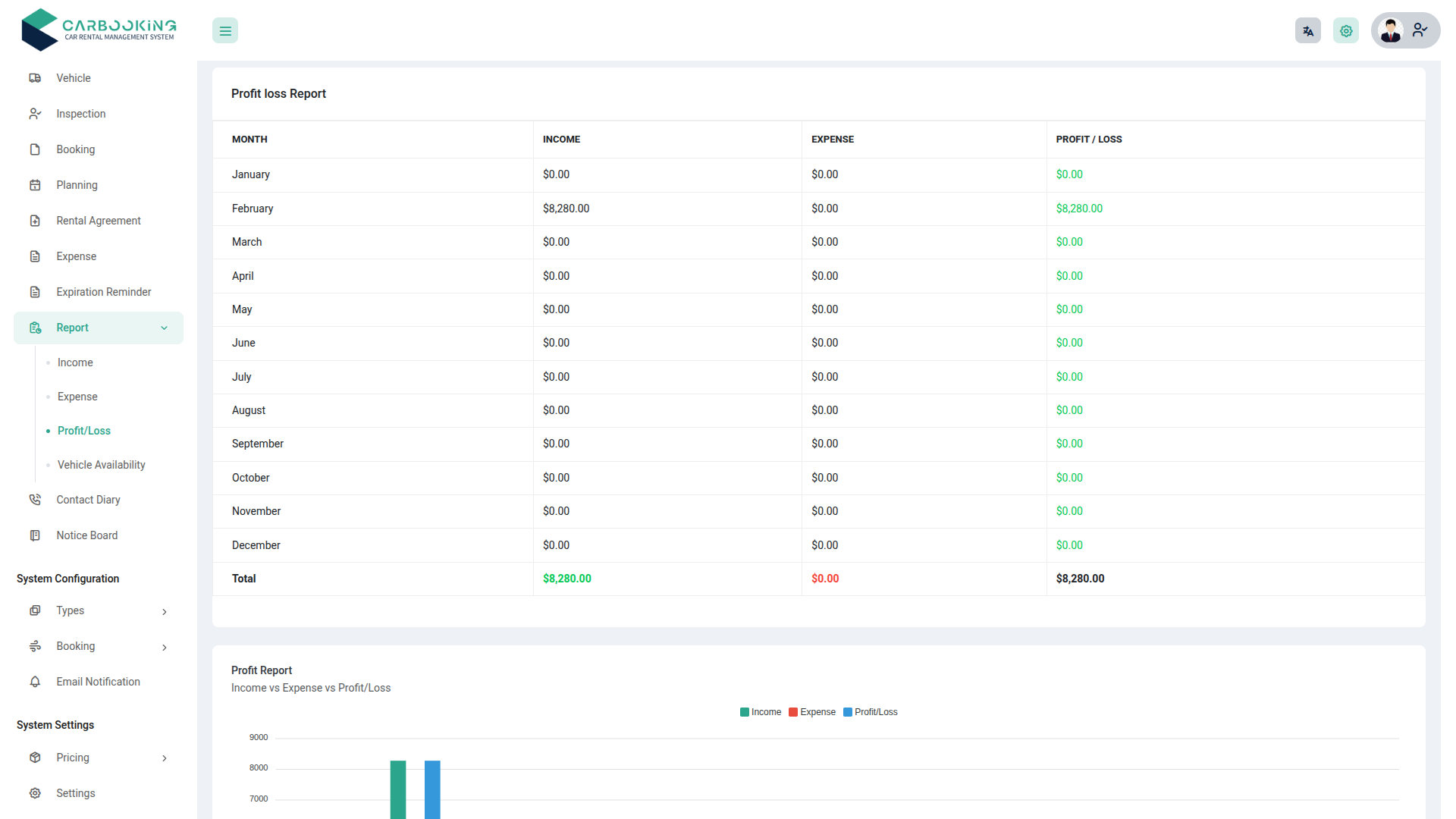Click the Rental Agreement document icon
Screen dimensions: 1456x819
35,221
